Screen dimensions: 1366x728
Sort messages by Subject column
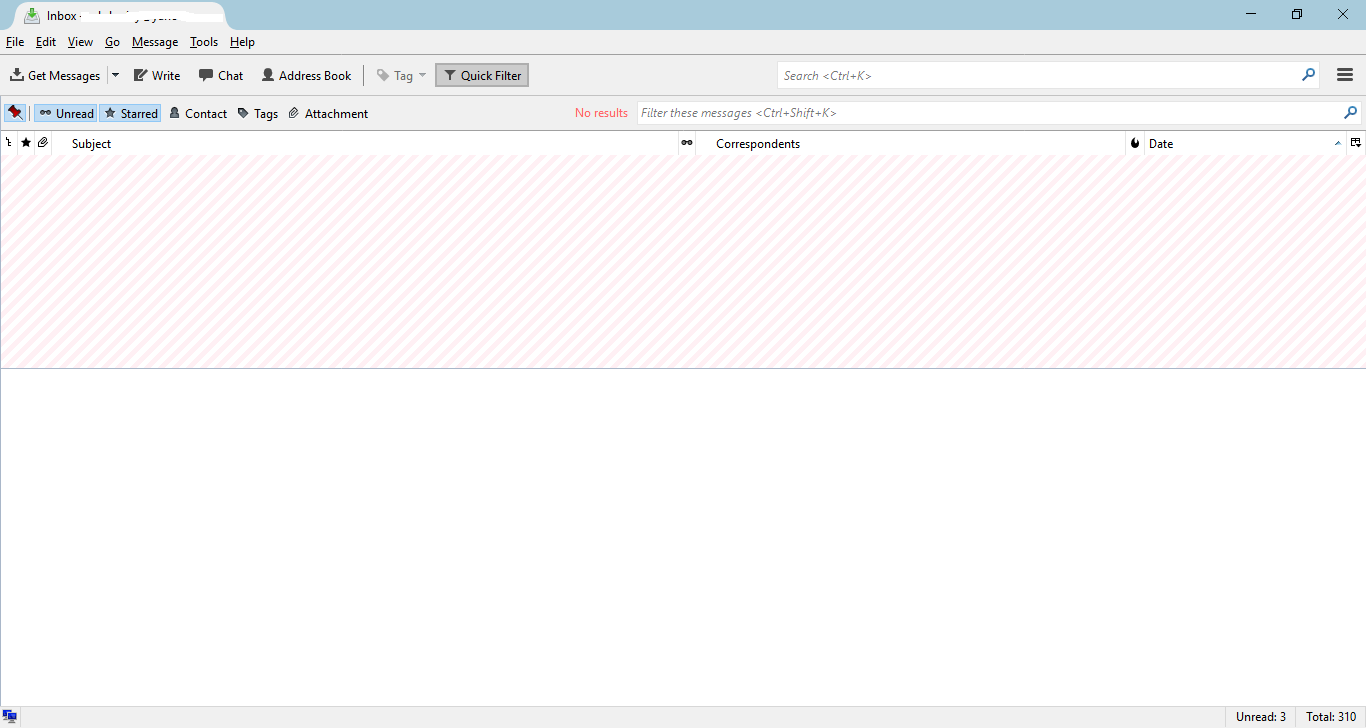[365, 143]
